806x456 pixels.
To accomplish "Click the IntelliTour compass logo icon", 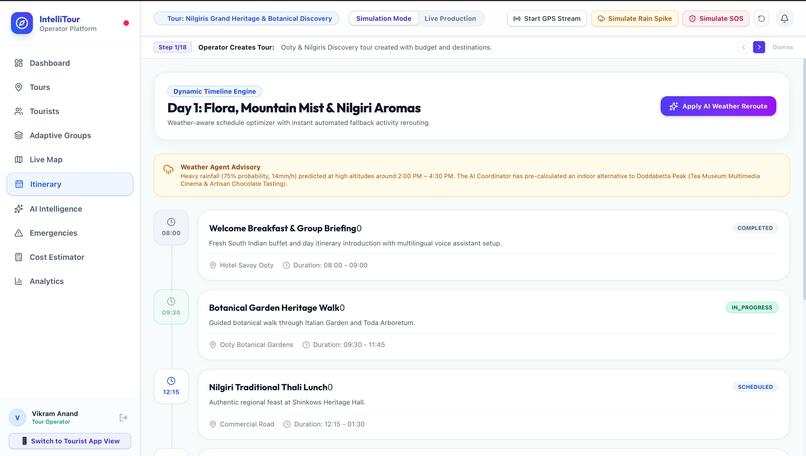I will [x=22, y=23].
